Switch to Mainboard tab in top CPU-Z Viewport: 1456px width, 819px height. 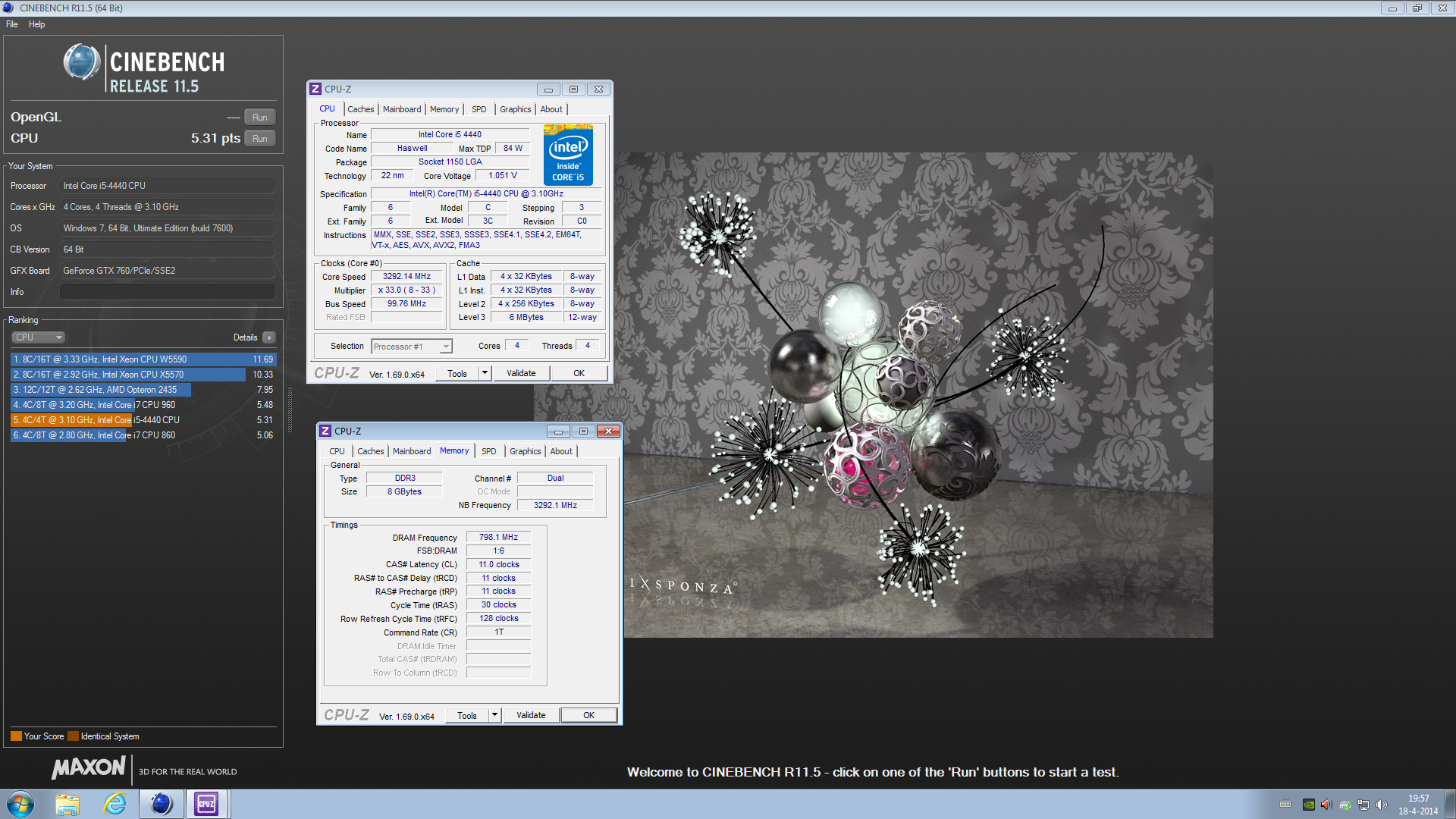402,109
